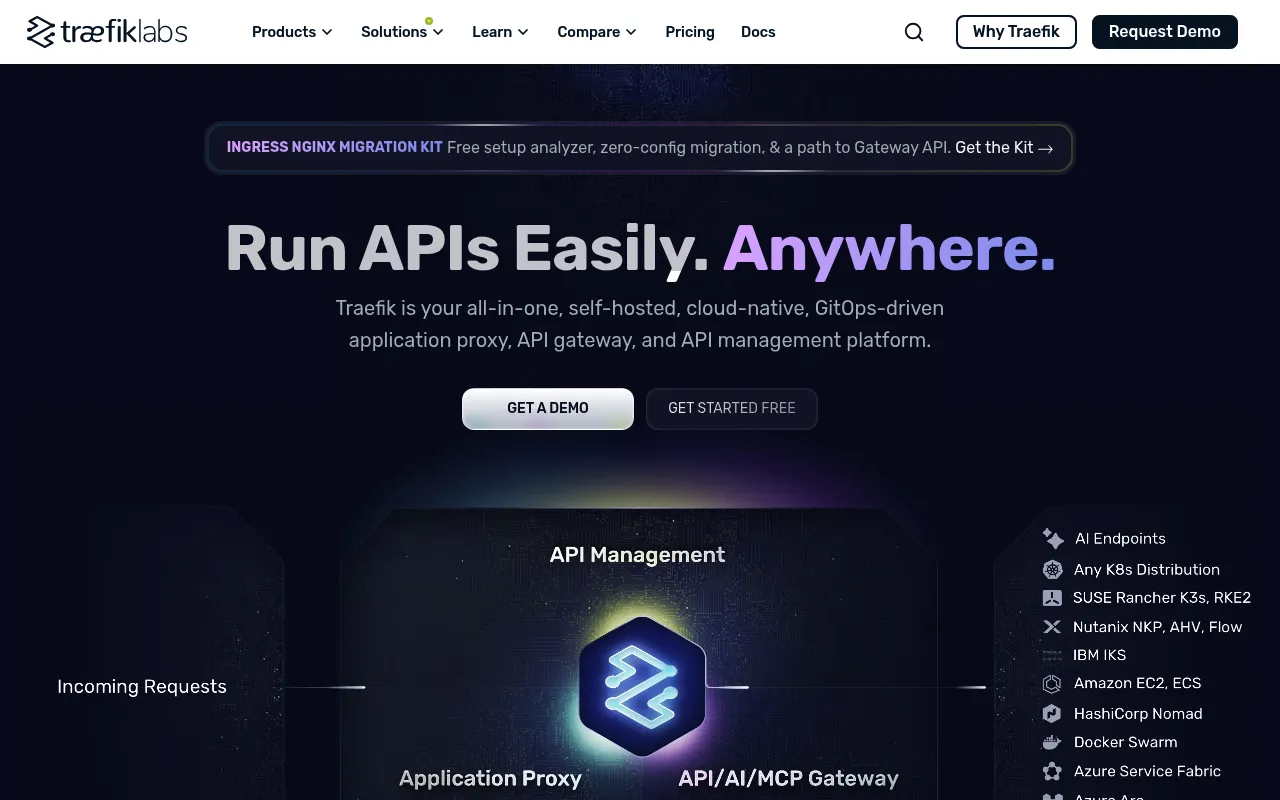Open the Products menu
This screenshot has width=1280, height=800.
[x=292, y=32]
